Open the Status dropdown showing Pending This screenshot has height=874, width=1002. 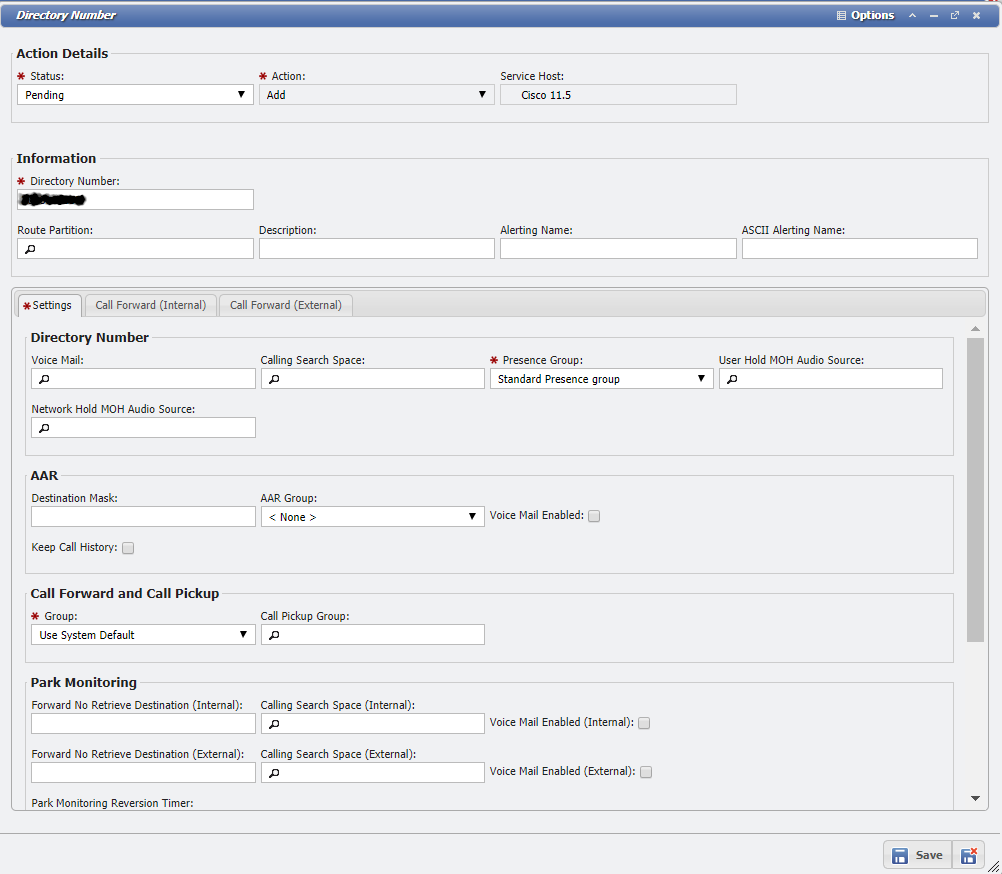135,95
